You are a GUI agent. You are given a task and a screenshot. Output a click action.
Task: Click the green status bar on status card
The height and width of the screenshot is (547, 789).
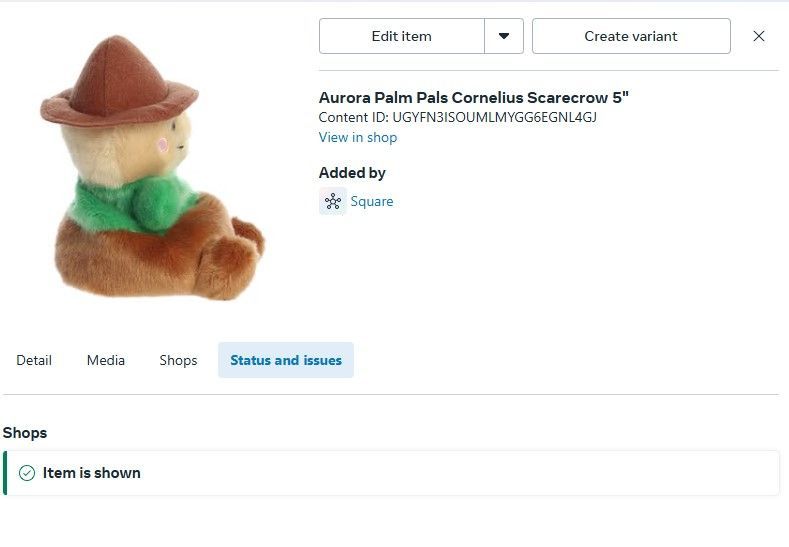coord(5,473)
